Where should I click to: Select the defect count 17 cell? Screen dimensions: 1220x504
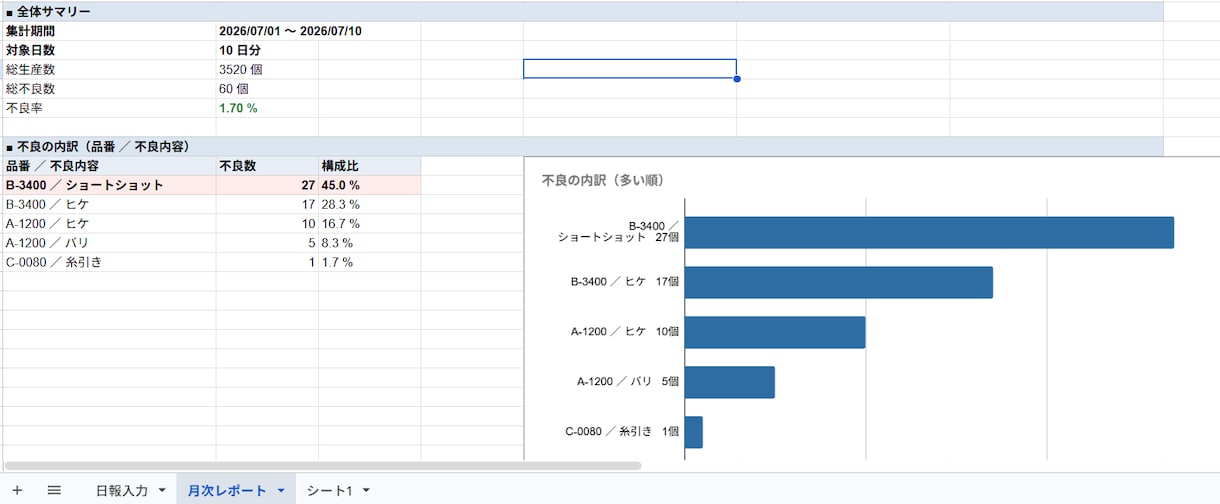[x=267, y=204]
